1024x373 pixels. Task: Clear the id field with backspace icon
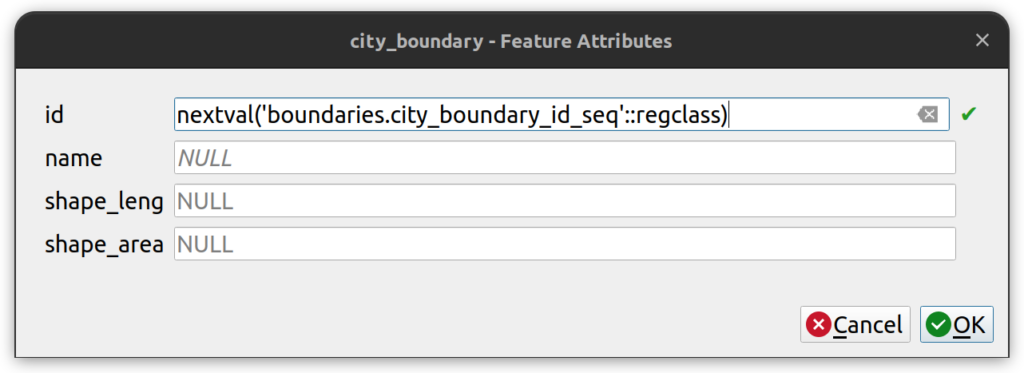pyautogui.click(x=927, y=115)
